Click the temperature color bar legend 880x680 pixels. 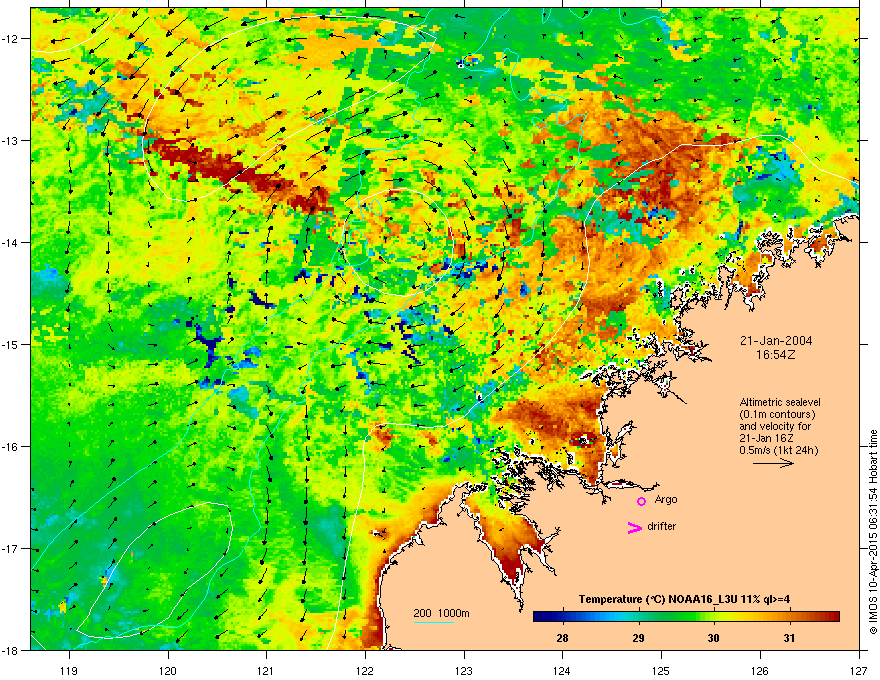(x=686, y=617)
